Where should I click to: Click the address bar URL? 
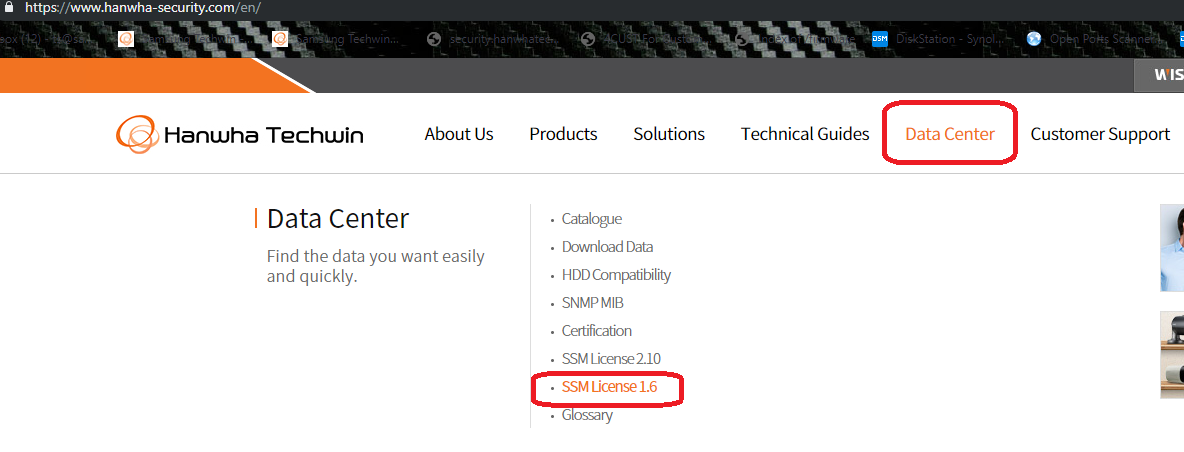click(x=143, y=8)
